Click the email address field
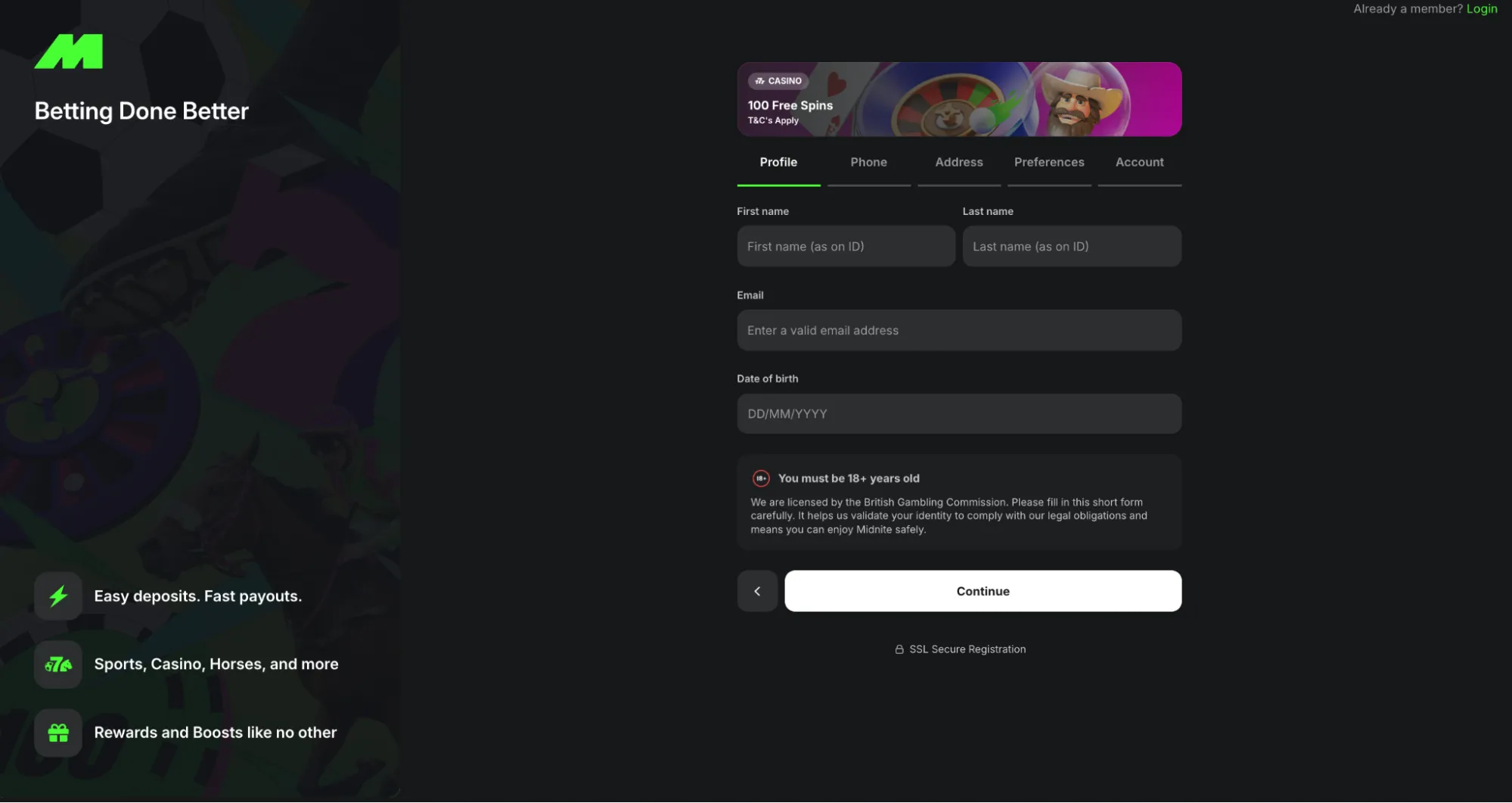This screenshot has height=803, width=1512. [958, 330]
